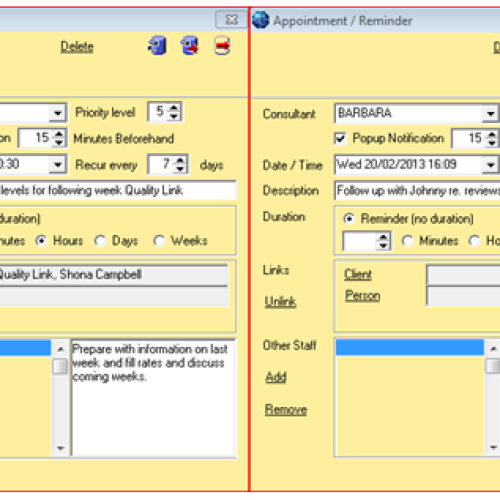Image resolution: width=500 pixels, height=500 pixels.
Task: Click the Add link under Other Staff
Action: coord(276,377)
